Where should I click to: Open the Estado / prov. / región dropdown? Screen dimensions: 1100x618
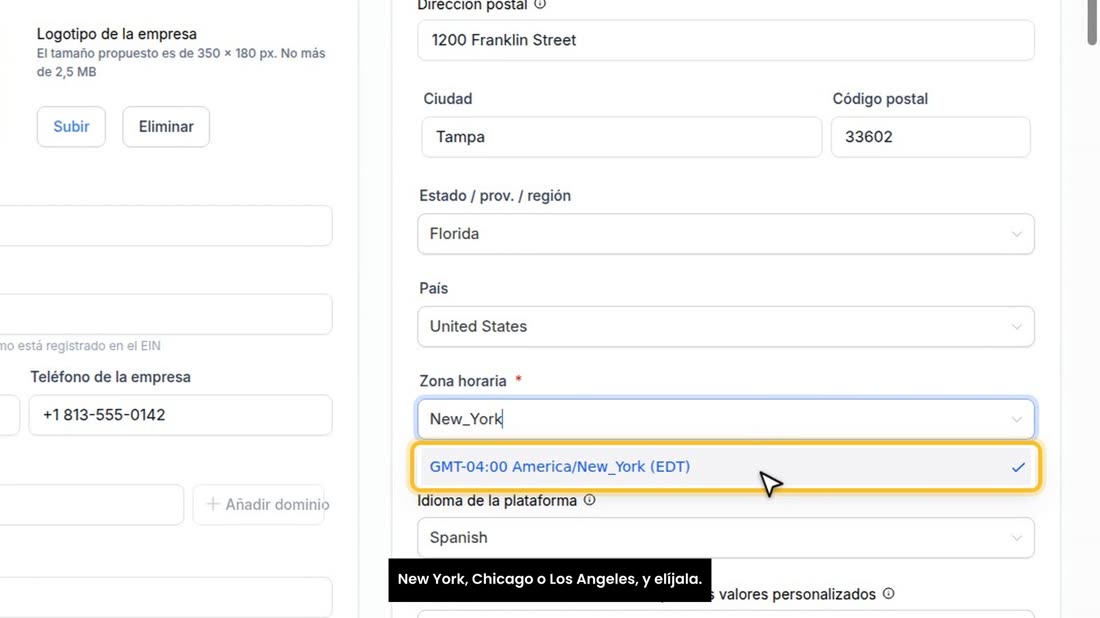click(725, 234)
